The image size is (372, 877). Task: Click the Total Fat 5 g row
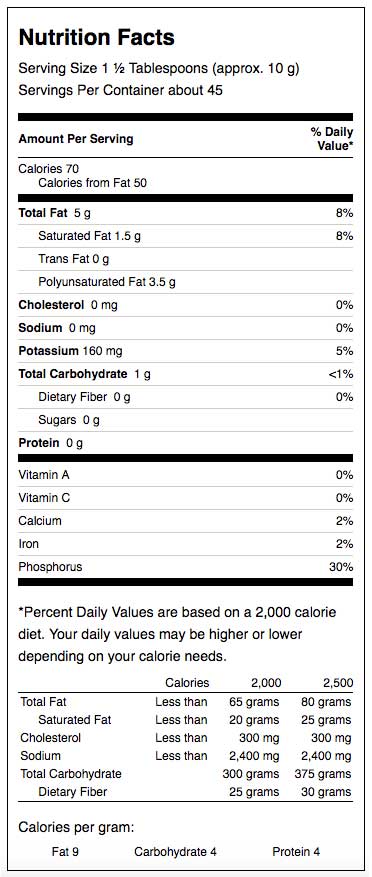pyautogui.click(x=186, y=213)
